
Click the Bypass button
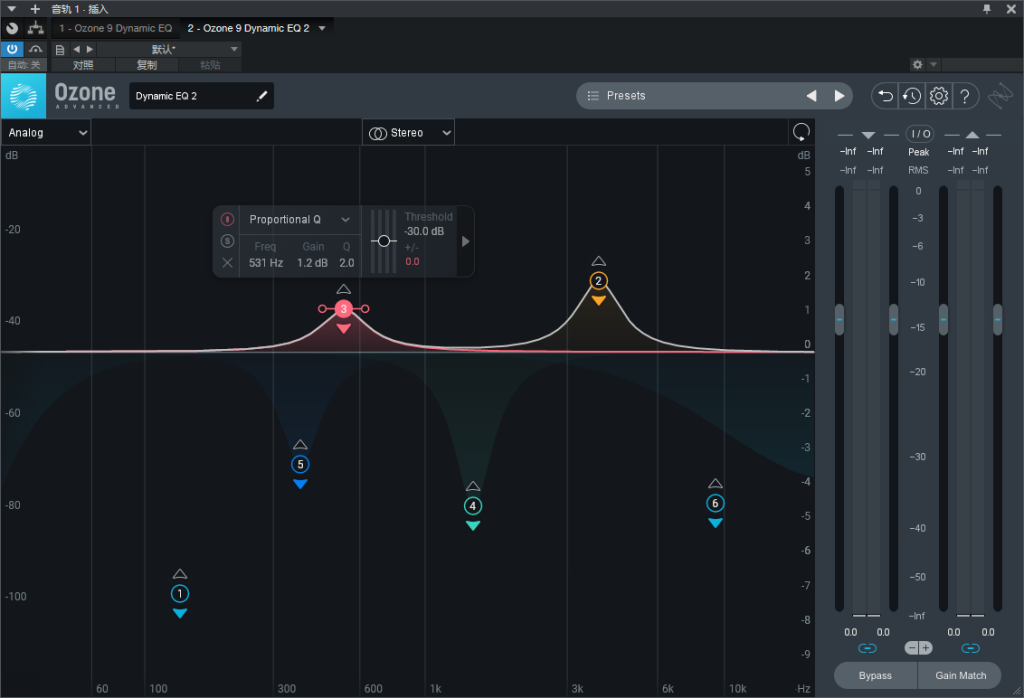point(875,675)
